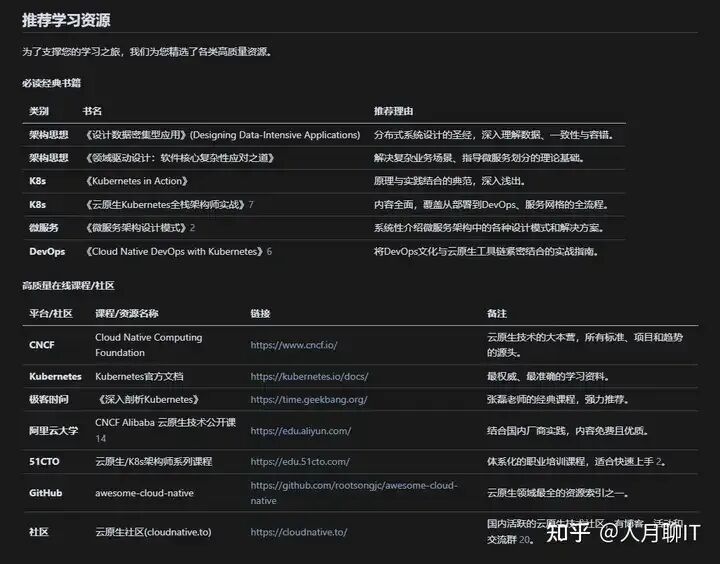Click the 平台/社区 column header

coord(51,314)
